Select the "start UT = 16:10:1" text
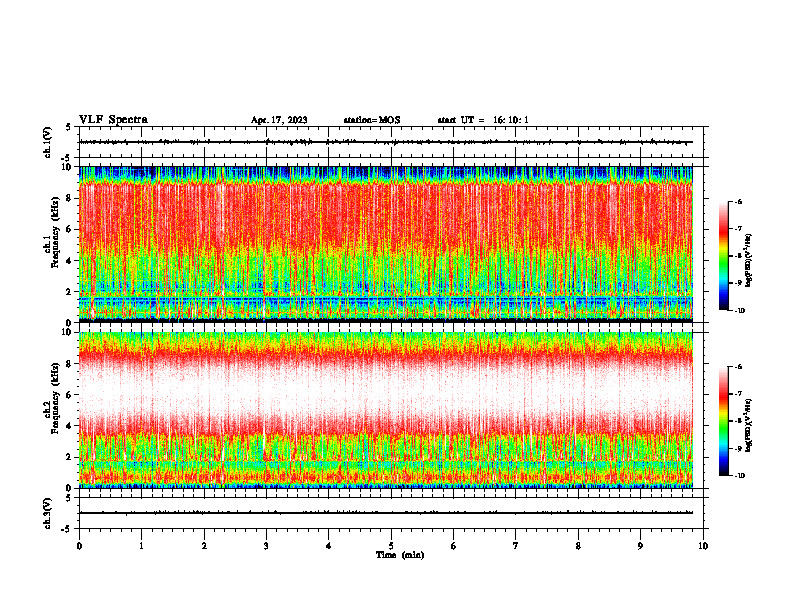Screen dimensions: 792x612 [x=483, y=120]
